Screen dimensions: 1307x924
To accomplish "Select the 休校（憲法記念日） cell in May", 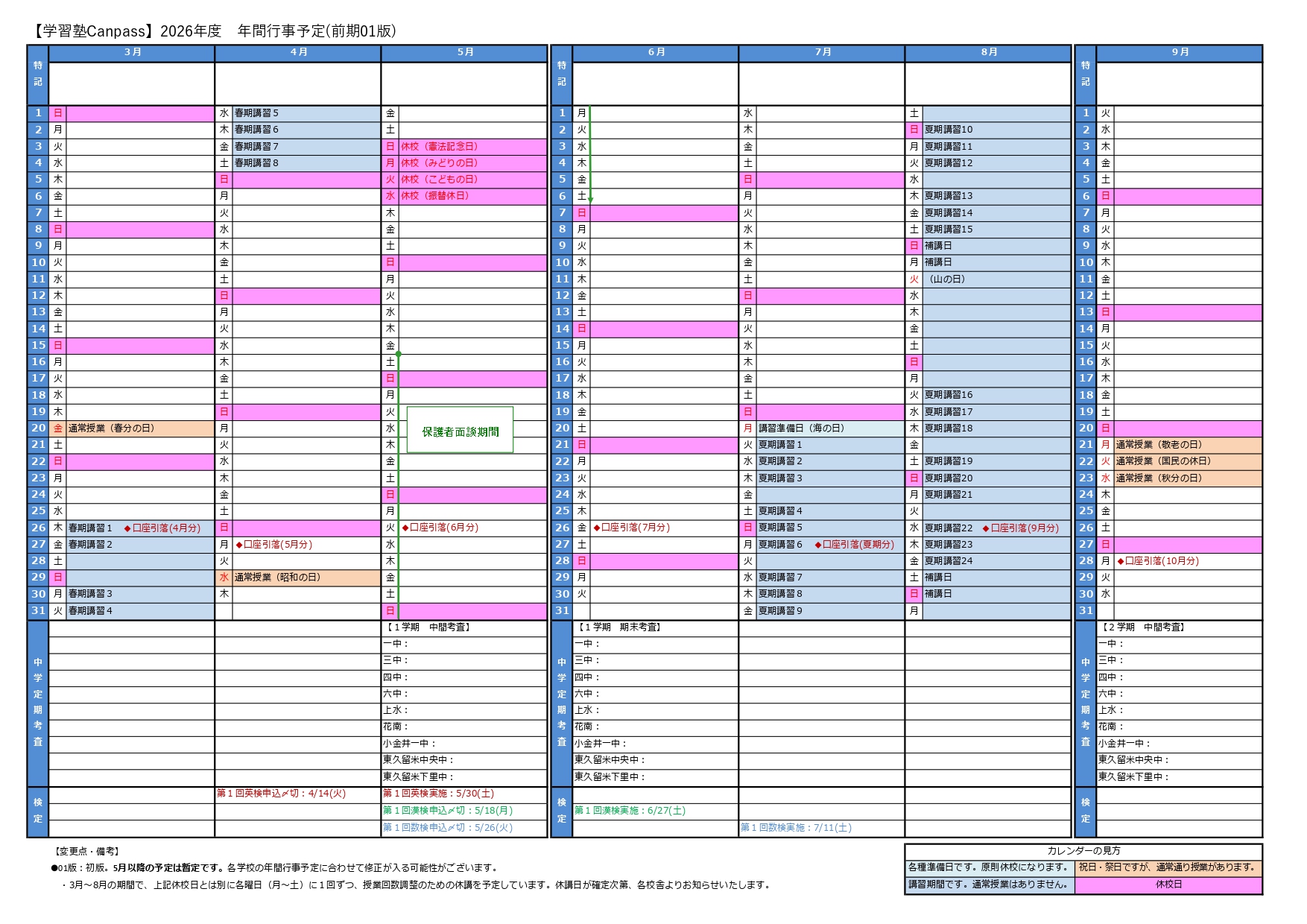I will 439,147.
